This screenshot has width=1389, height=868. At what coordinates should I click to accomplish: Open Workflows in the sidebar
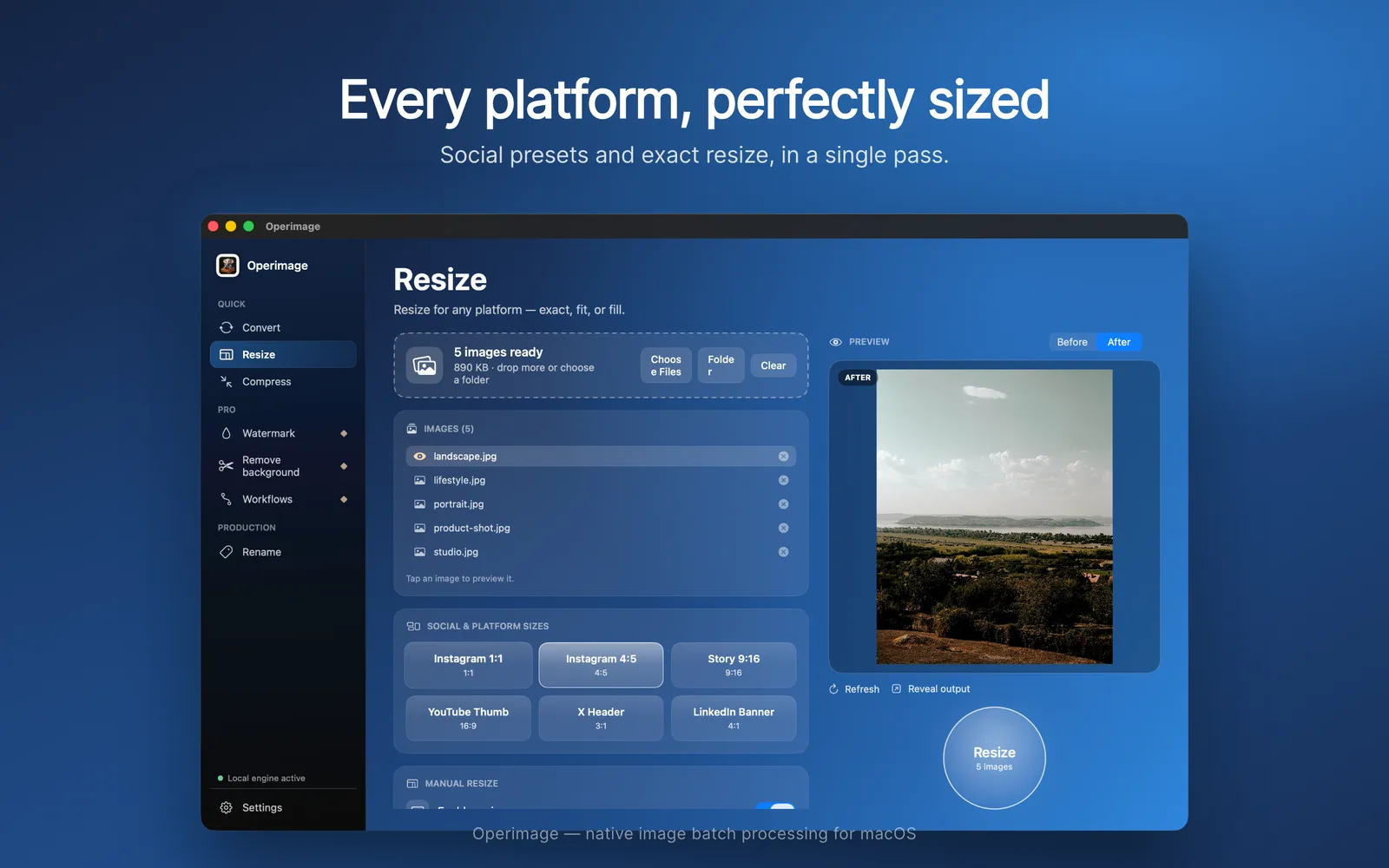[283, 499]
